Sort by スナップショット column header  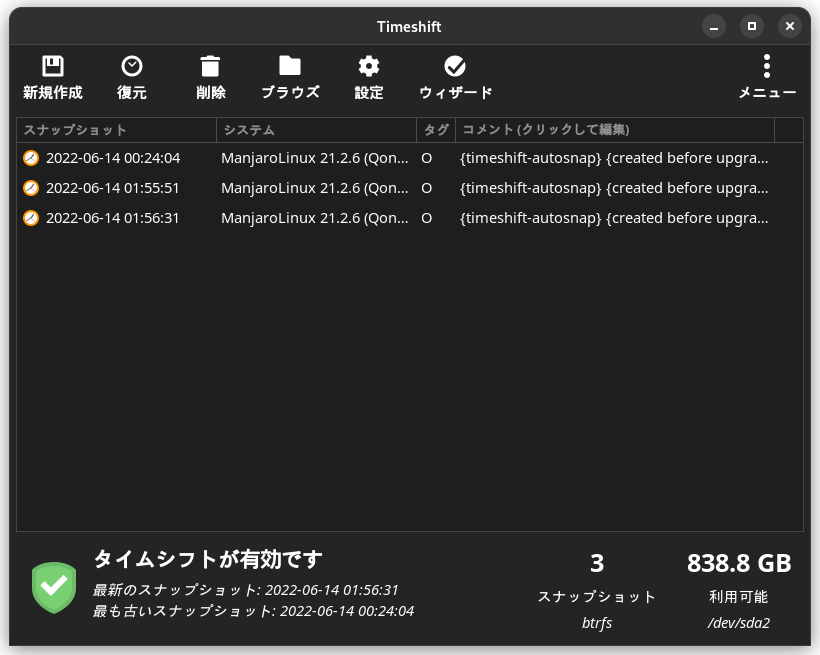(117, 130)
